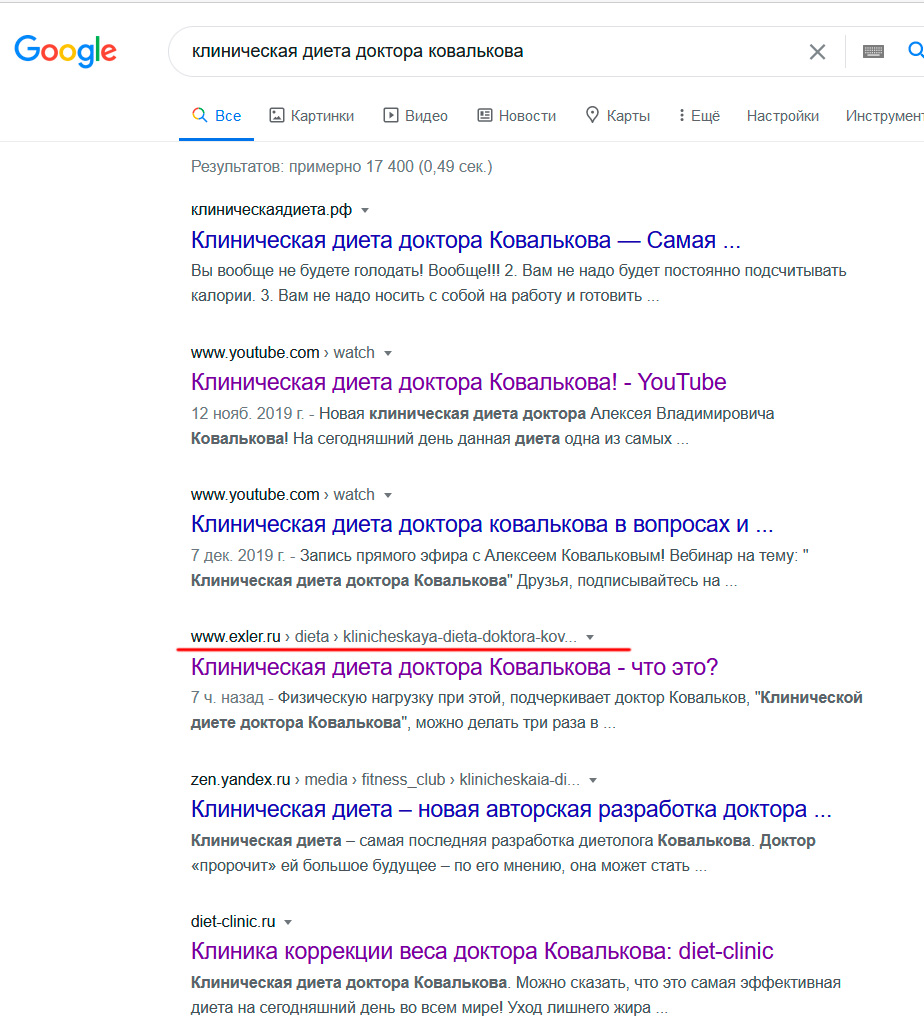Switch to the Видео tab
This screenshot has width=924, height=1027.
coord(415,116)
